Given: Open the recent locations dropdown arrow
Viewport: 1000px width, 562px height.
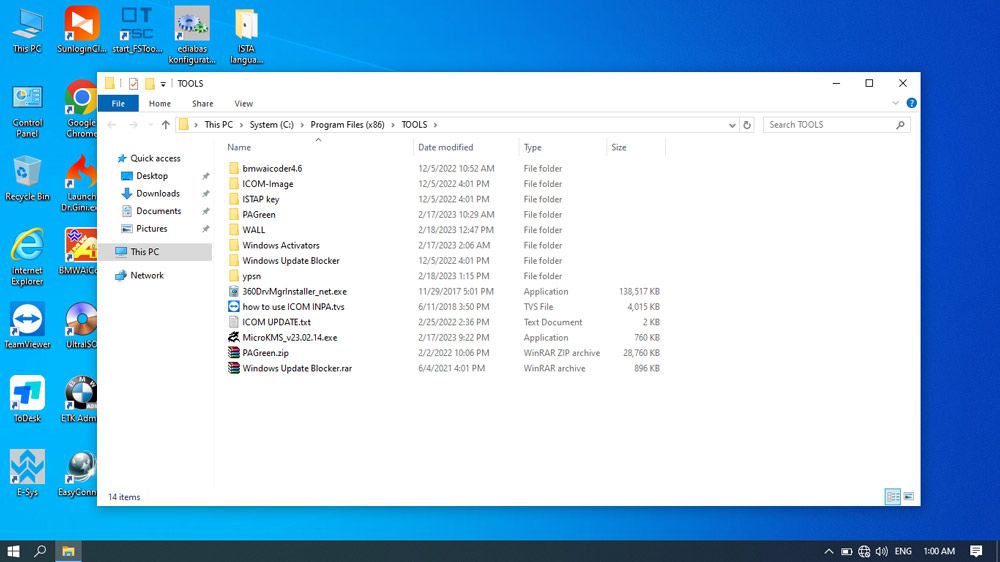Looking at the screenshot, I should [151, 125].
